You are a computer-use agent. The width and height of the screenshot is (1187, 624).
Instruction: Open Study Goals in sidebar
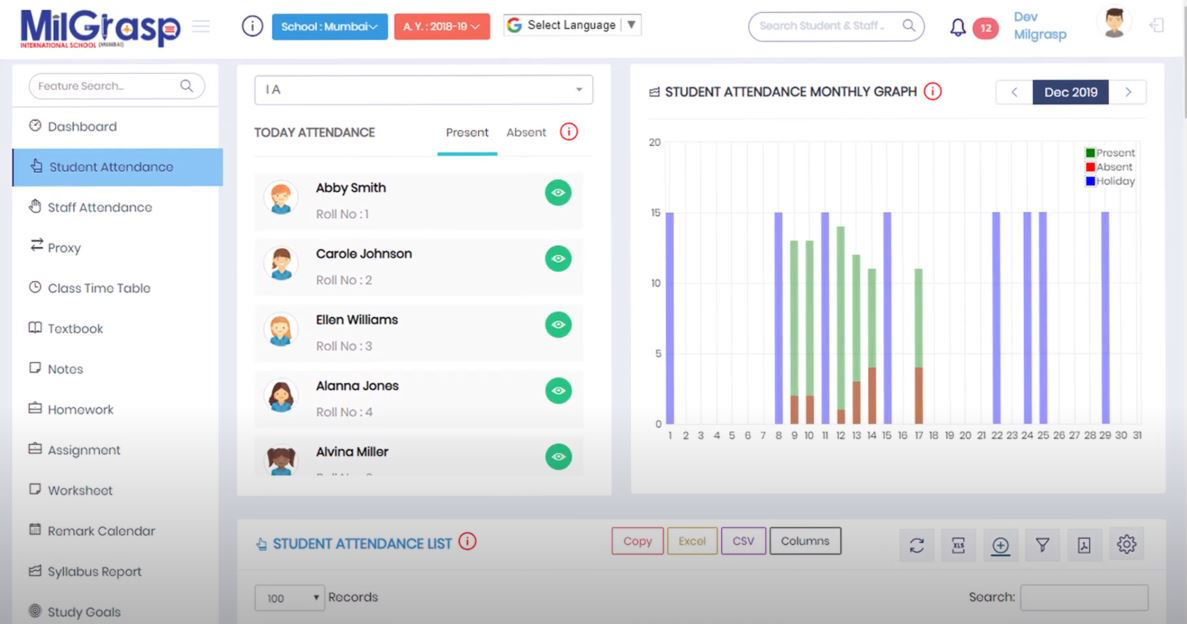click(x=115, y=612)
